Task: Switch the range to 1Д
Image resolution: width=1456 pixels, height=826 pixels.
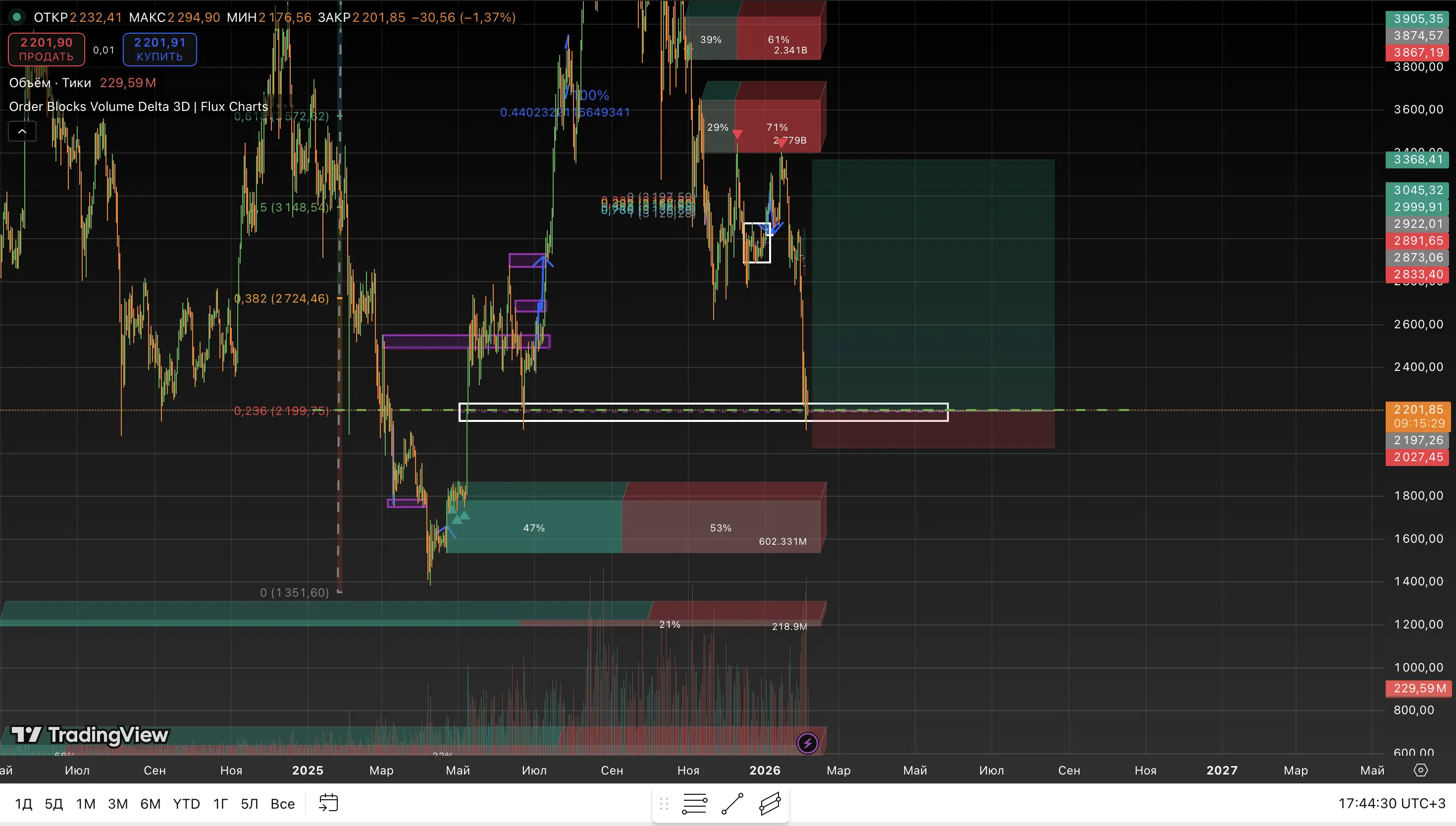Action: (24, 803)
